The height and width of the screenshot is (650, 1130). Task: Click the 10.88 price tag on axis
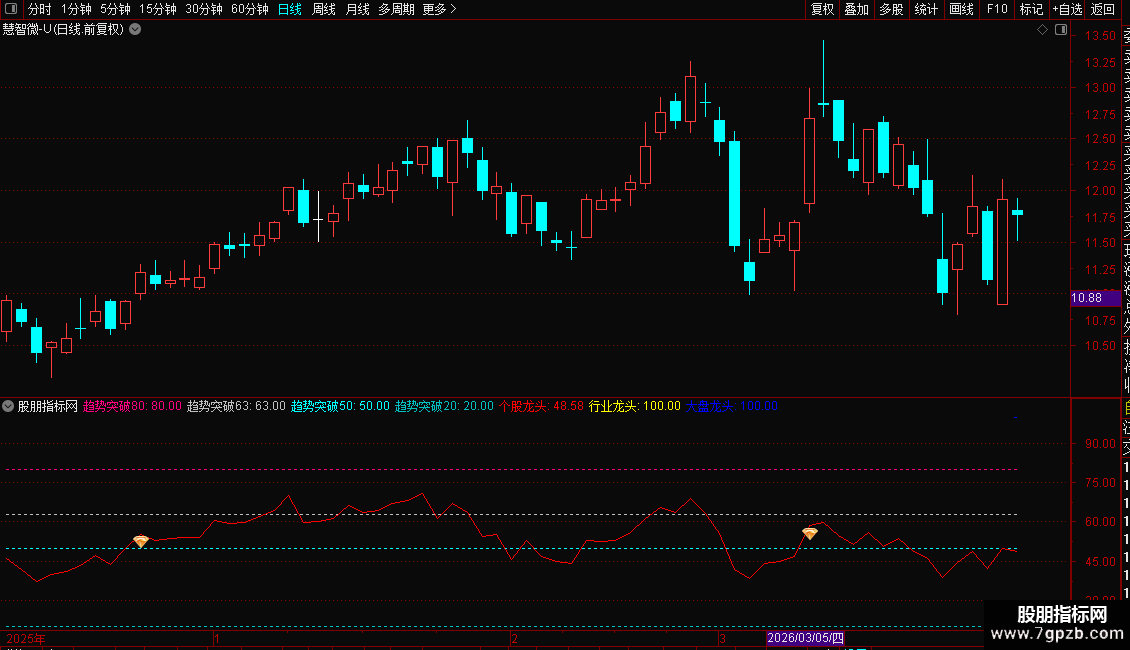1094,298
